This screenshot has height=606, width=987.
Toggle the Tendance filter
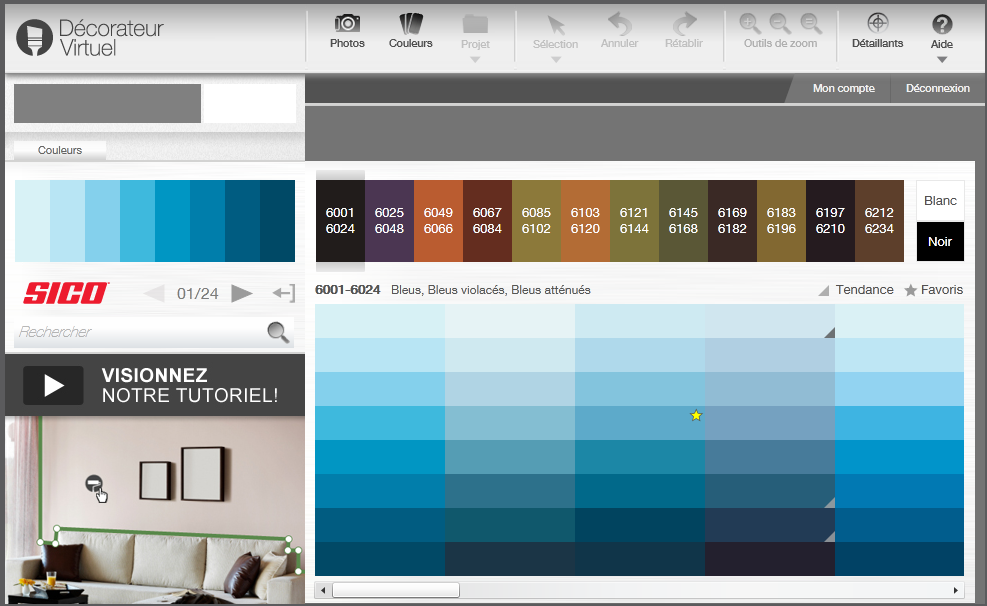856,290
